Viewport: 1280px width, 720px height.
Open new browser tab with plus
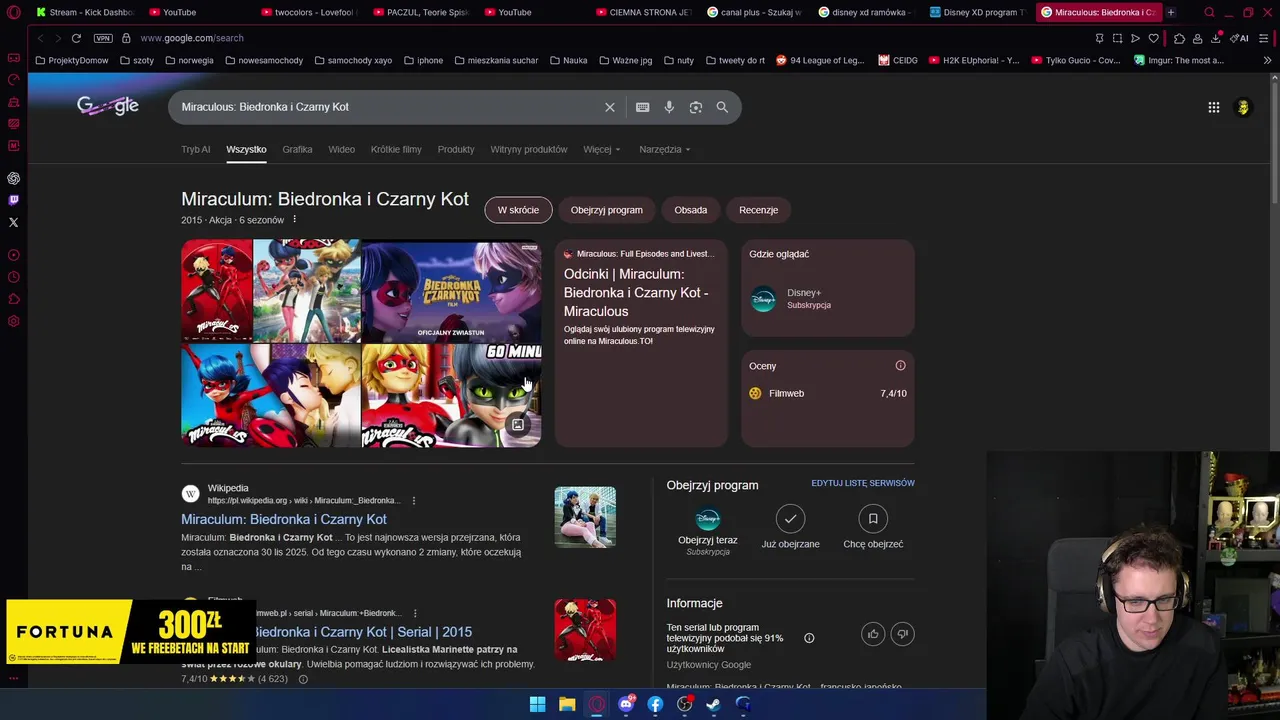click(1170, 12)
